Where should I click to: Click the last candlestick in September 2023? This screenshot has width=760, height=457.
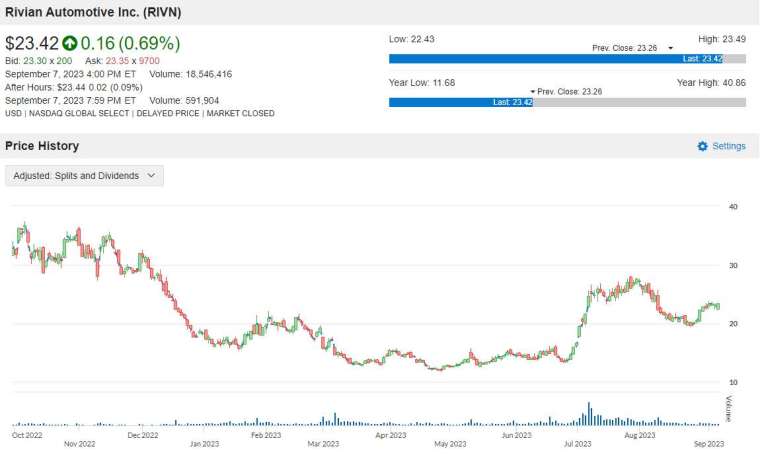718,306
